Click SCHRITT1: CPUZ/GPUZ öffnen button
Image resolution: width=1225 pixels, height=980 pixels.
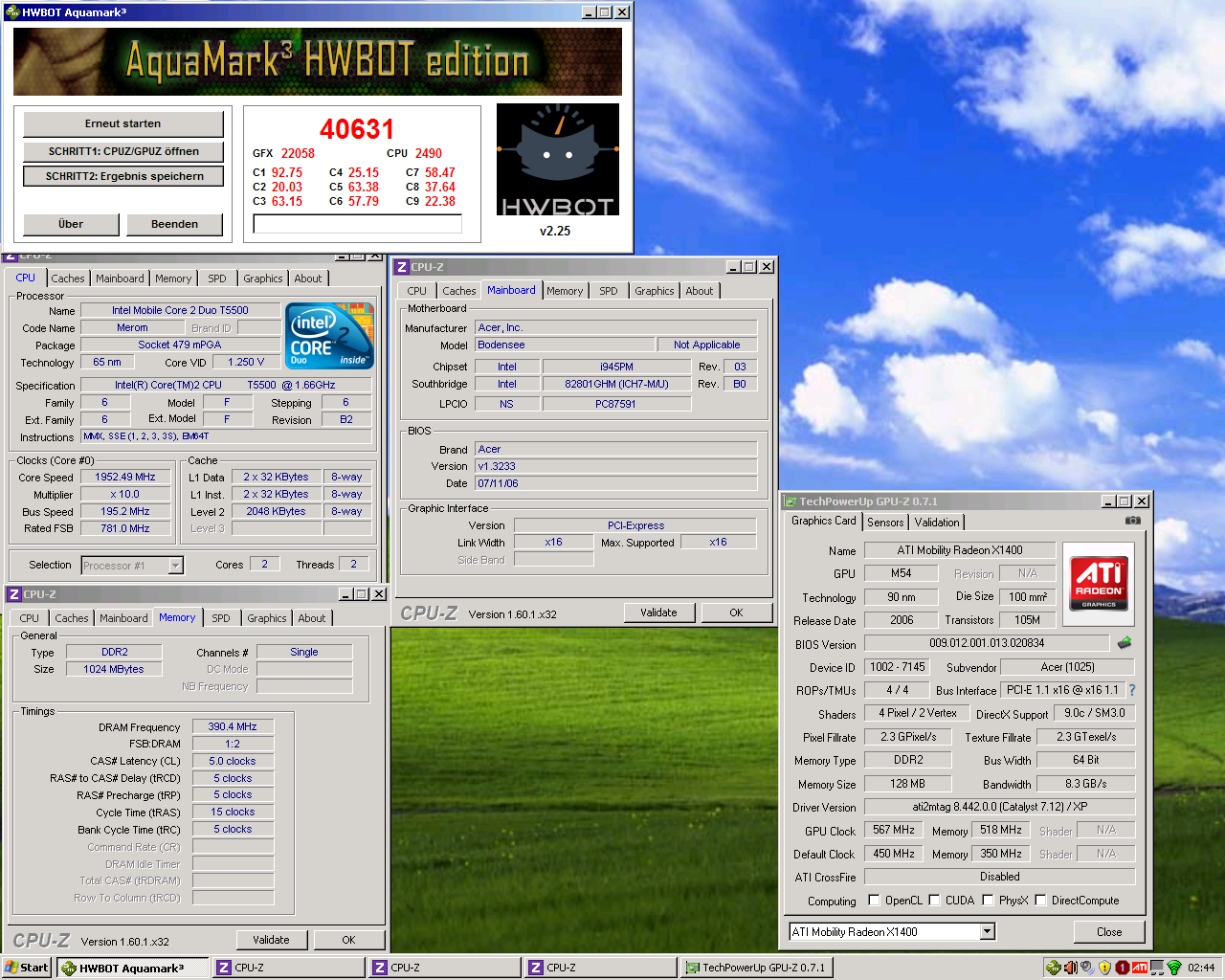(123, 151)
